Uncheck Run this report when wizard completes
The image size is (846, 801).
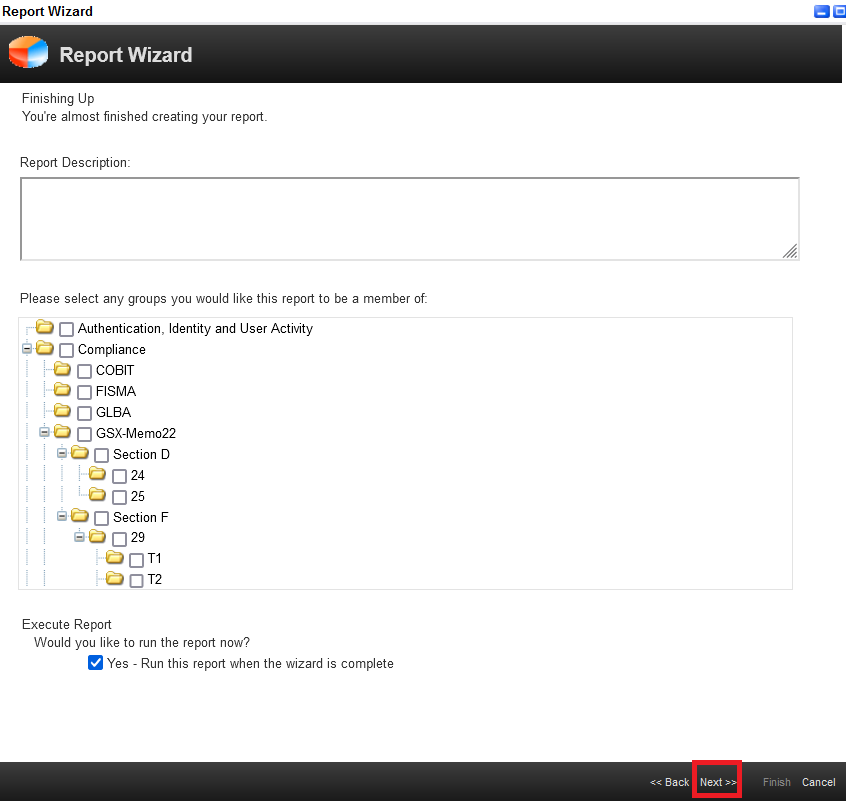(x=95, y=663)
